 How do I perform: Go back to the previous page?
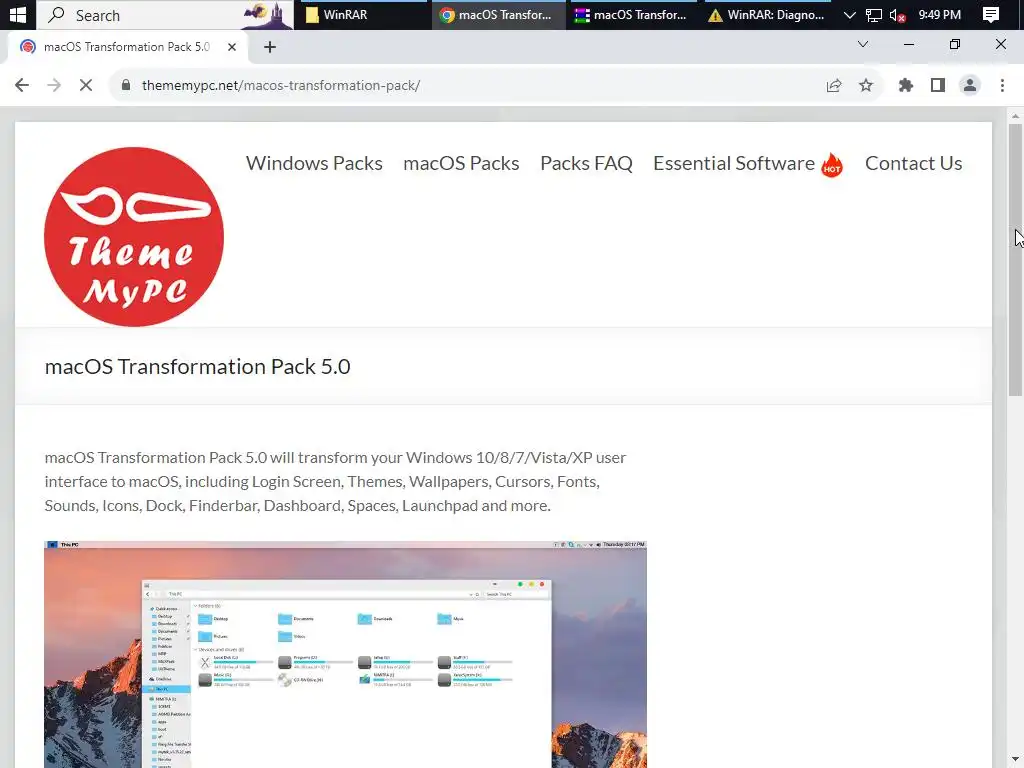[22, 86]
